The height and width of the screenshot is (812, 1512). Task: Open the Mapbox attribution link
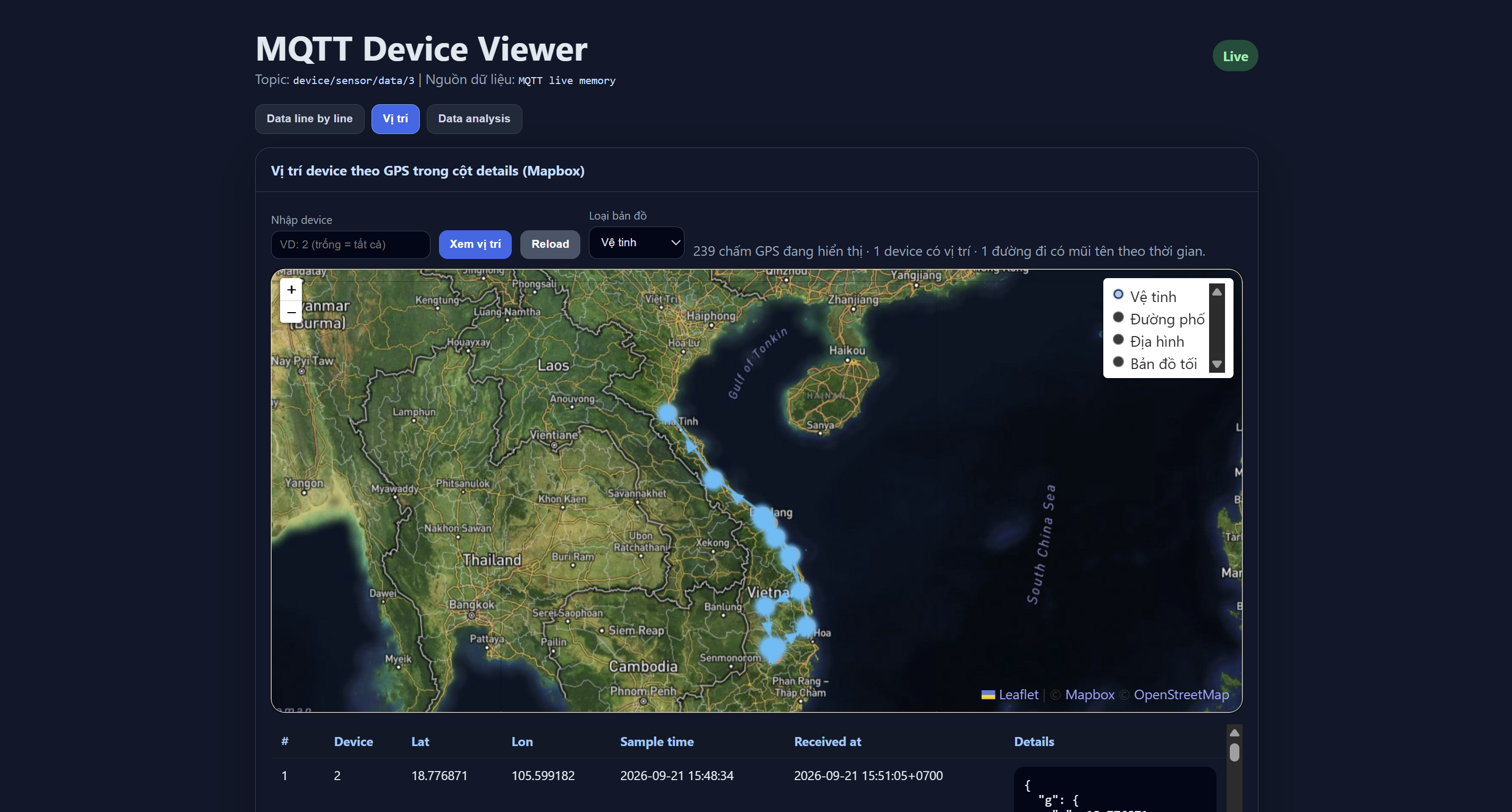[1089, 694]
